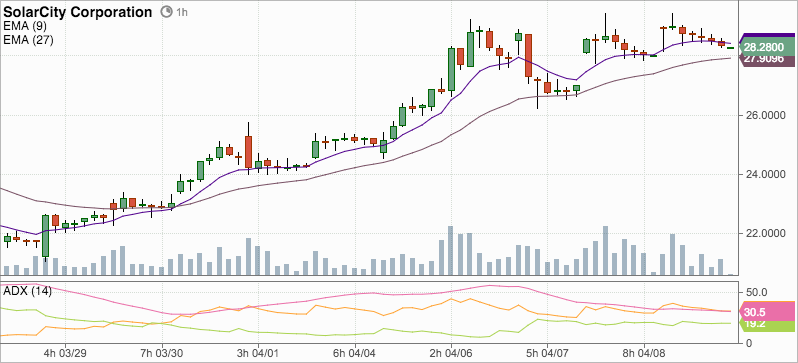Select the SolarCity Corporation chart title
This screenshot has width=798, height=363.
tap(77, 12)
